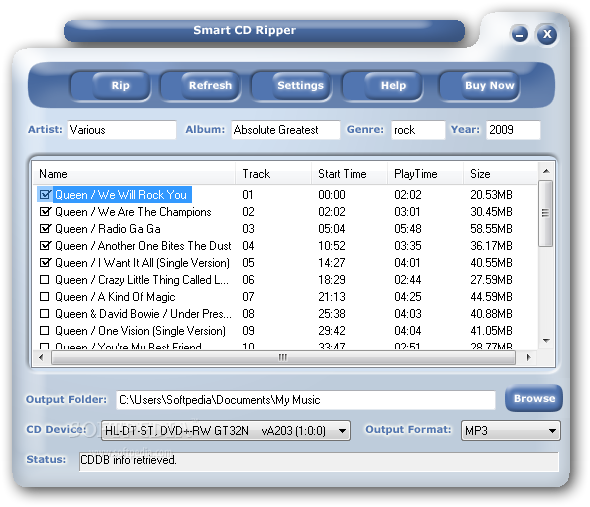Click the horizontal scroll right arrow
Screen dimensions: 590x507
point(528,357)
